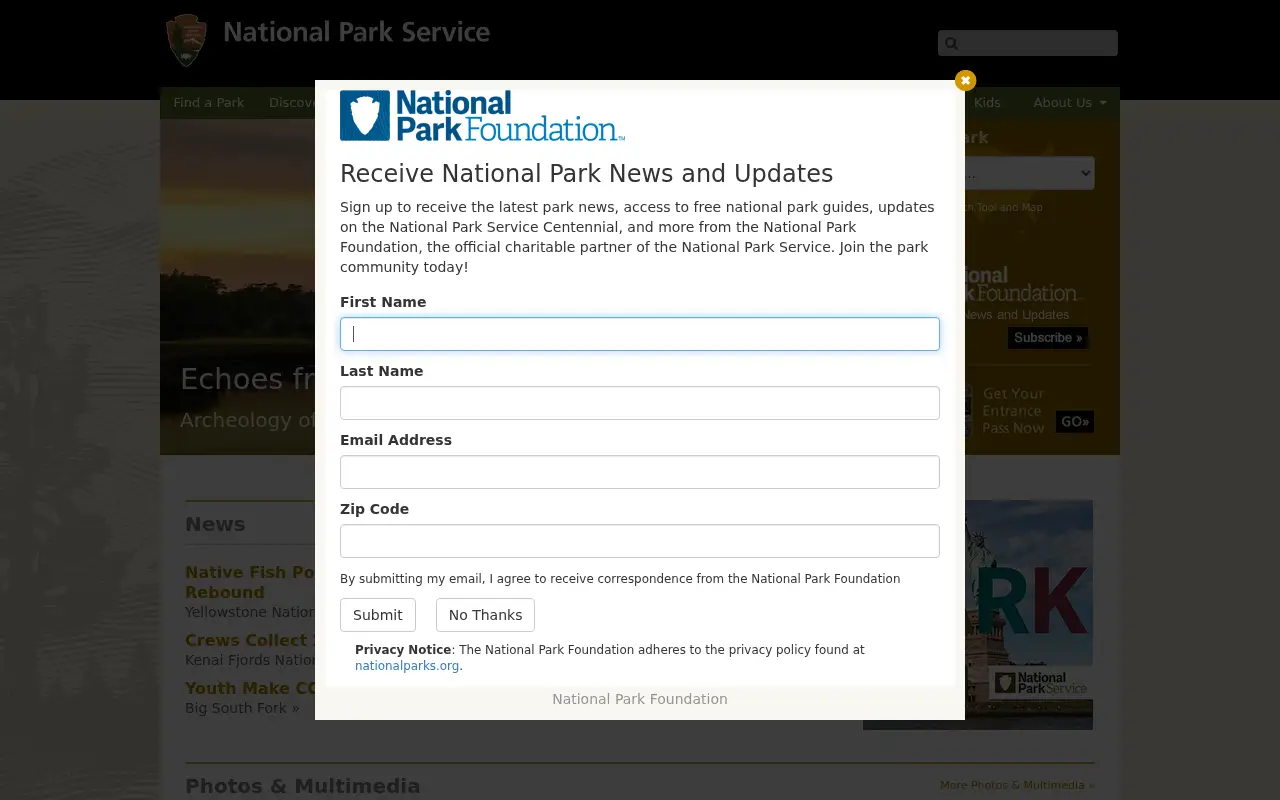Click the National Park Service title text
Screen dimensions: 1280x800
click(x=357, y=33)
